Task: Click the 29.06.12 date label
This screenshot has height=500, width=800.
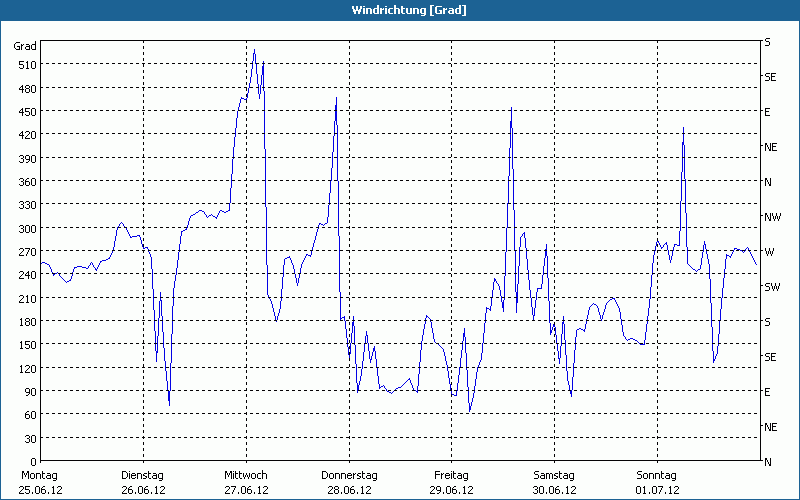Action: coord(452,490)
